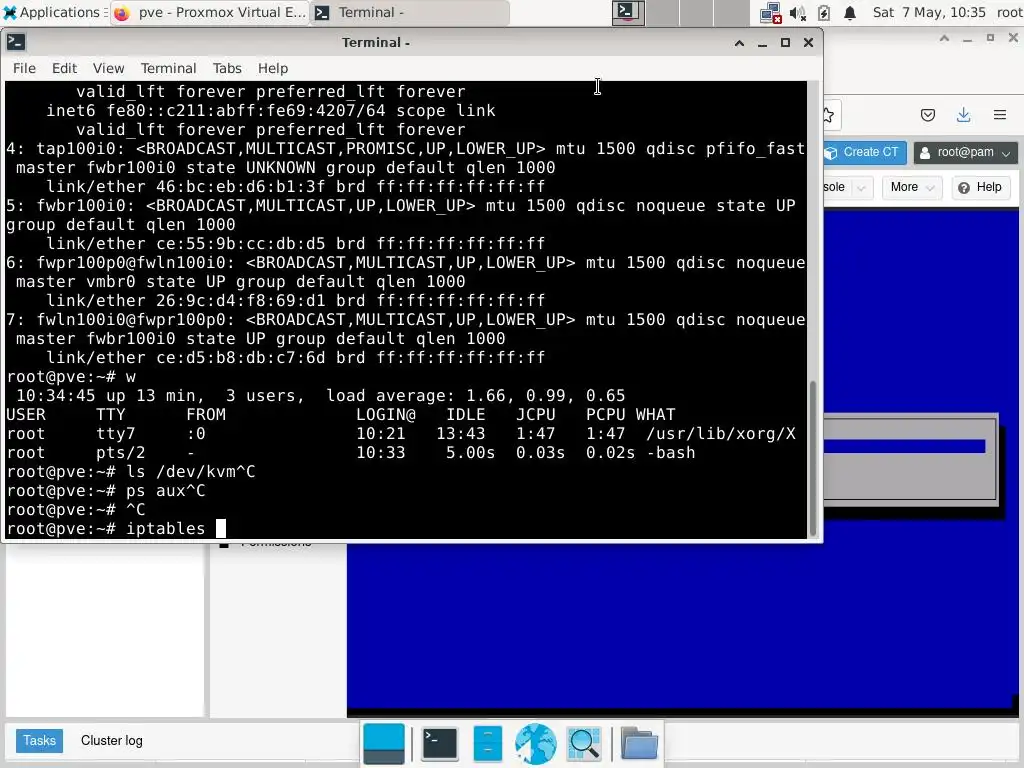The width and height of the screenshot is (1024, 768).
Task: Click the Sat 7 May clock
Action: 929,12
